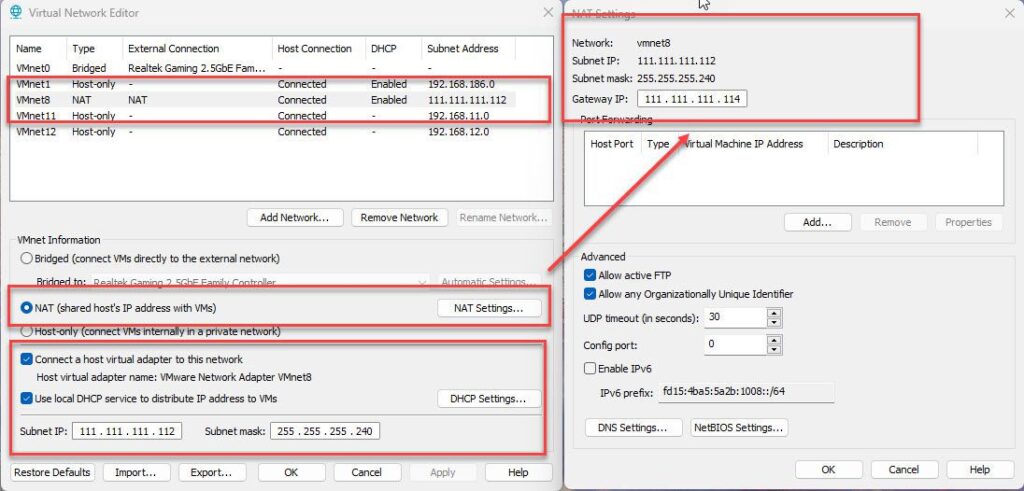
Task: Toggle Connect a host virtual adapter checkbox
Action: [x=27, y=359]
